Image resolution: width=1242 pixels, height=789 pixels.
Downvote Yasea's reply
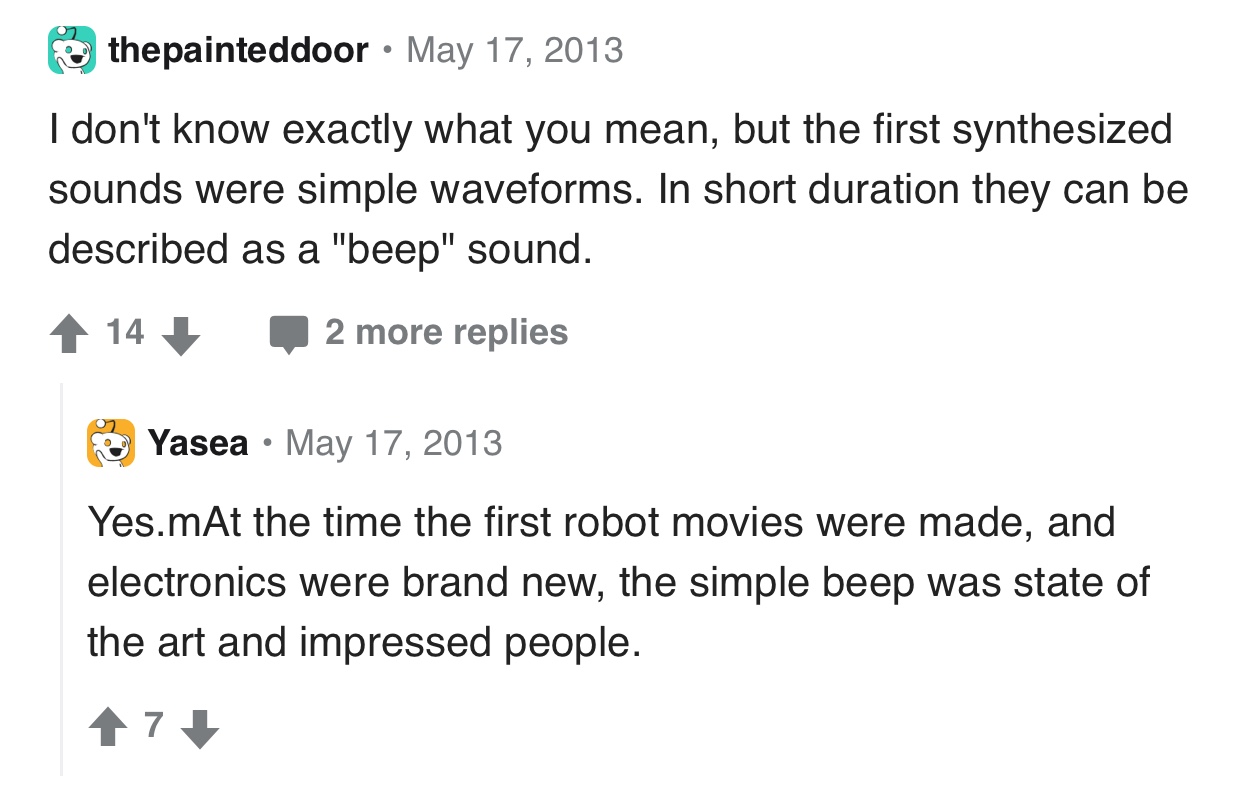click(200, 728)
